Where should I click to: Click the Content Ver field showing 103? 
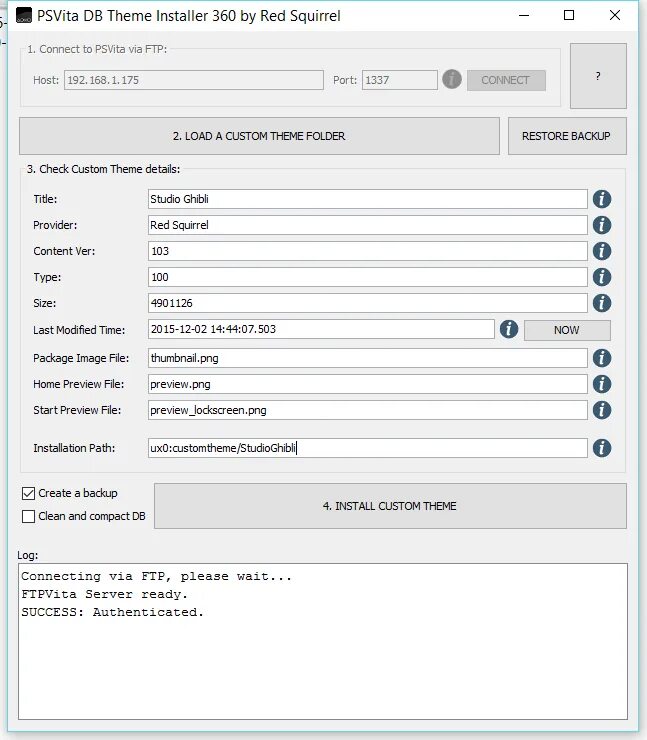[368, 251]
